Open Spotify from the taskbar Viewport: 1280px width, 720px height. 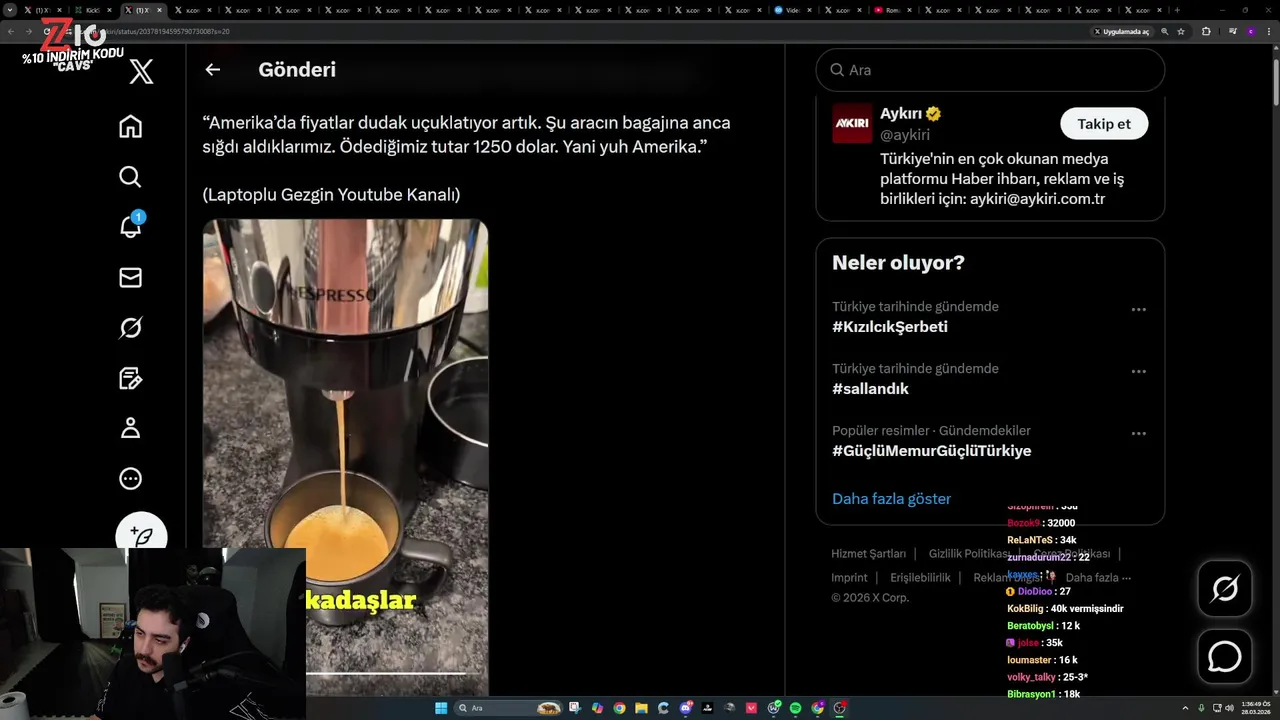(795, 708)
